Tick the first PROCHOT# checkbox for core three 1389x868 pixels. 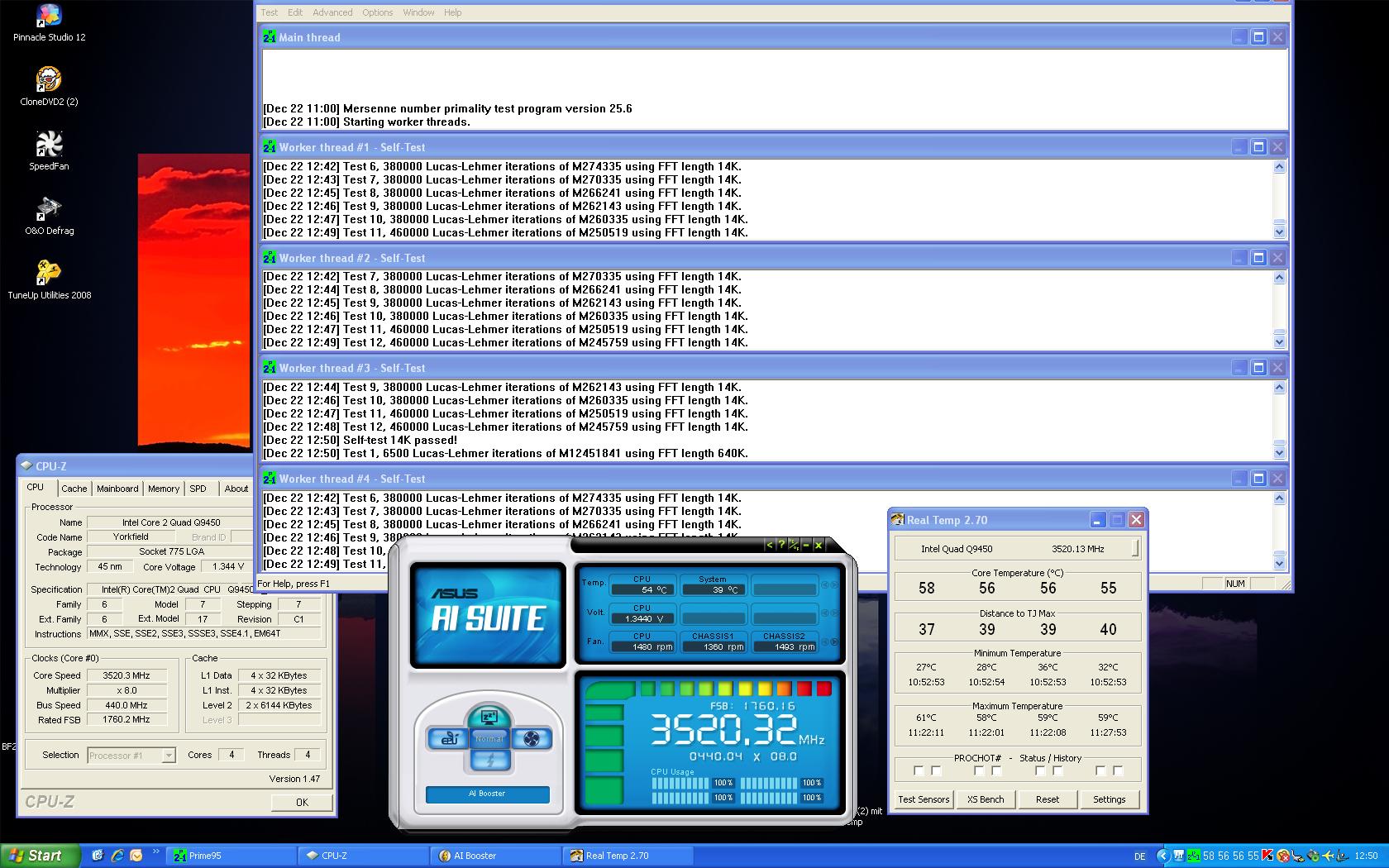pos(1040,770)
